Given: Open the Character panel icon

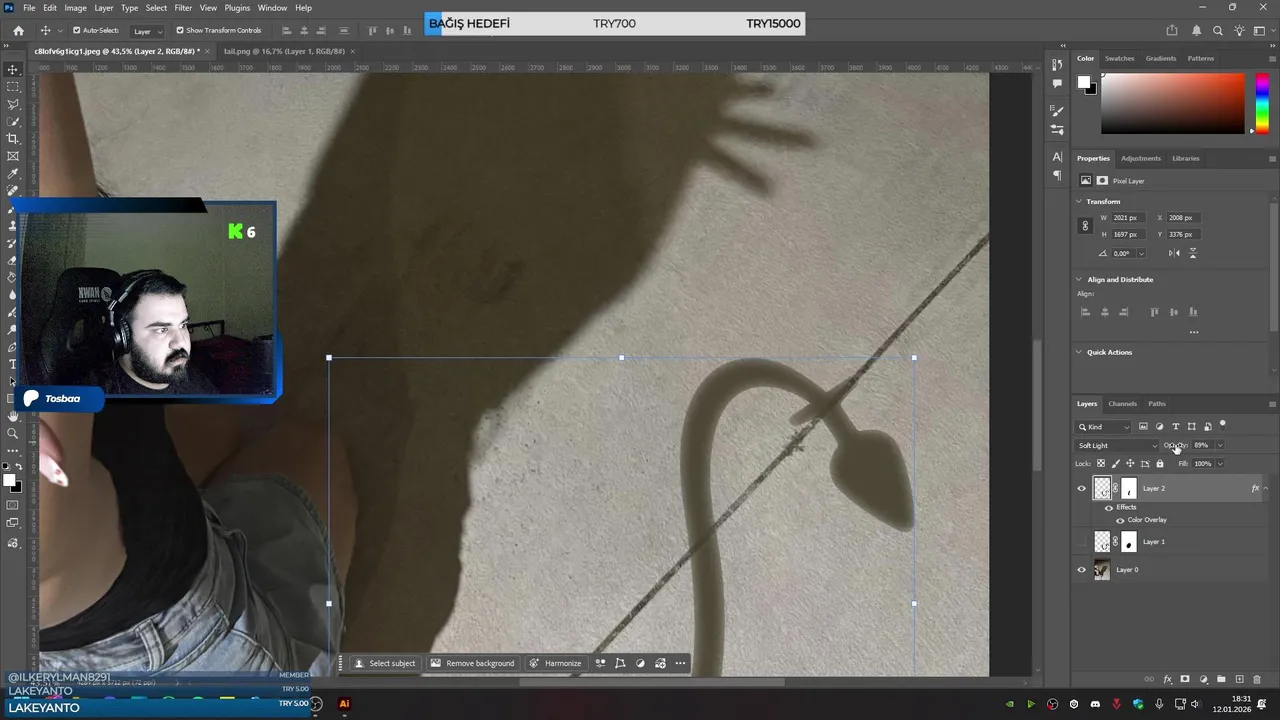Looking at the screenshot, I should click(x=1057, y=157).
